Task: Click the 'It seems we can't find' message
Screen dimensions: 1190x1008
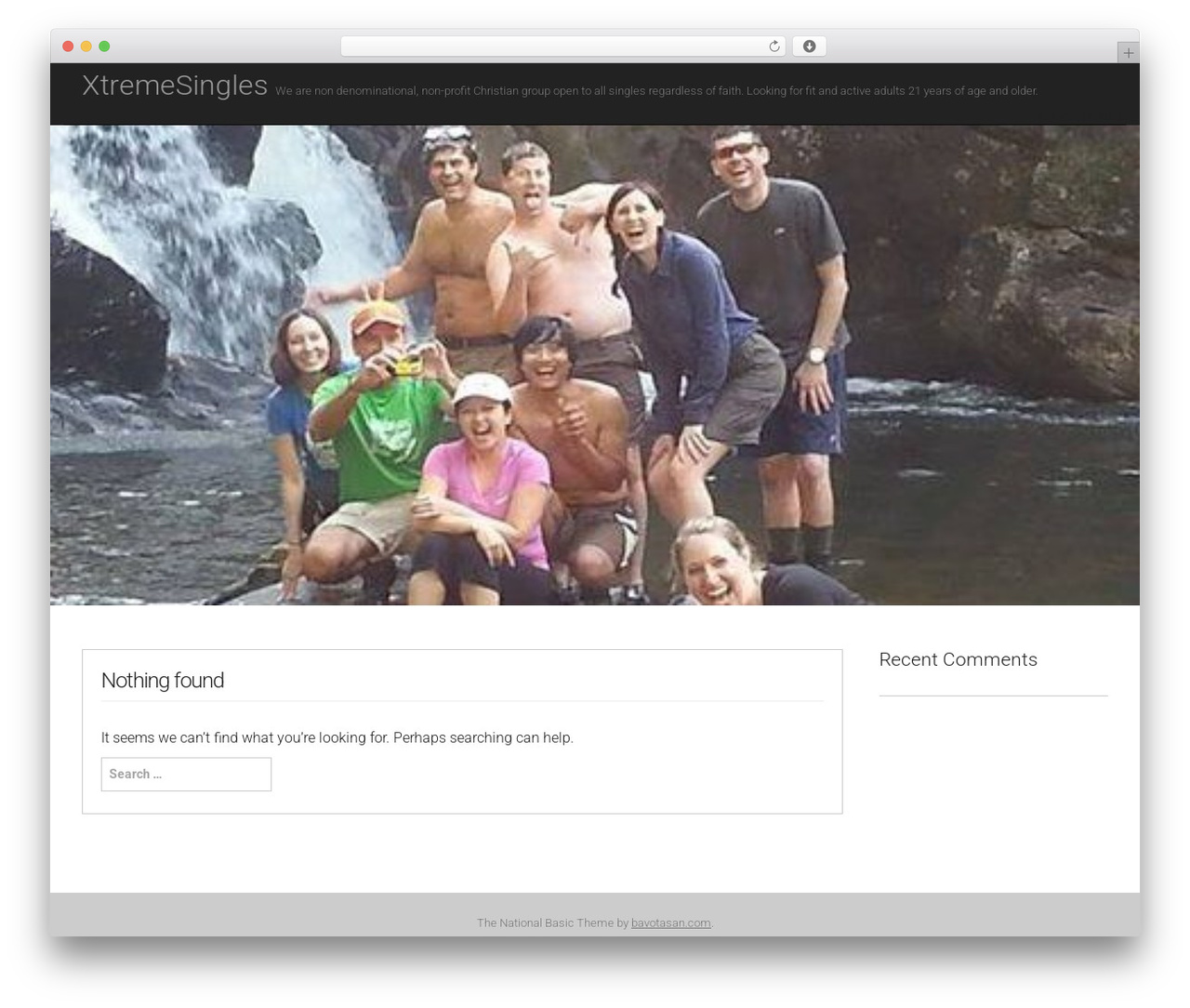Action: (337, 737)
